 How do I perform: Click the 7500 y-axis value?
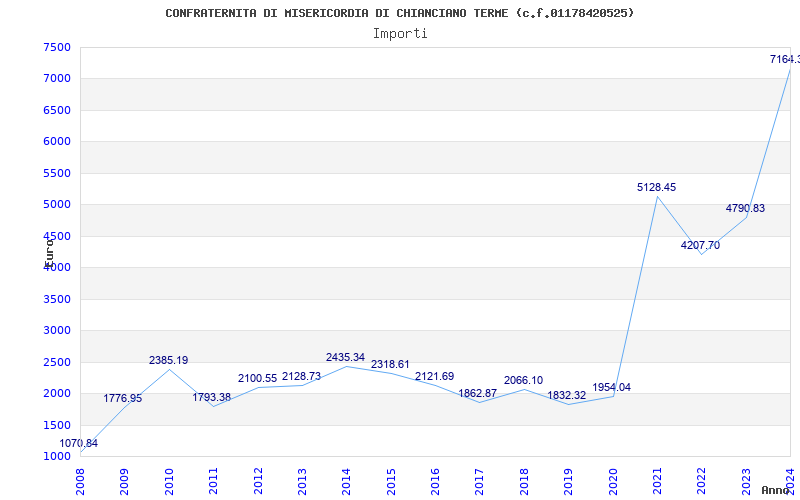[x=57, y=47]
